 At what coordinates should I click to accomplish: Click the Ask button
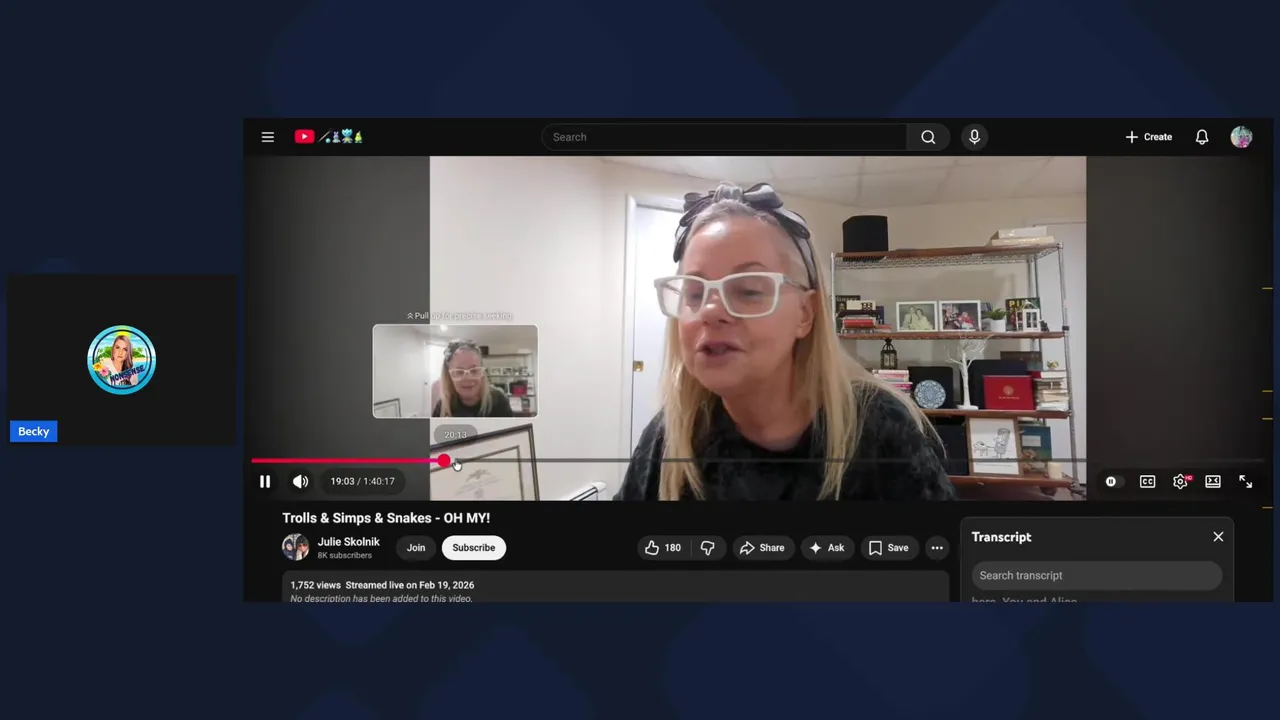click(827, 547)
